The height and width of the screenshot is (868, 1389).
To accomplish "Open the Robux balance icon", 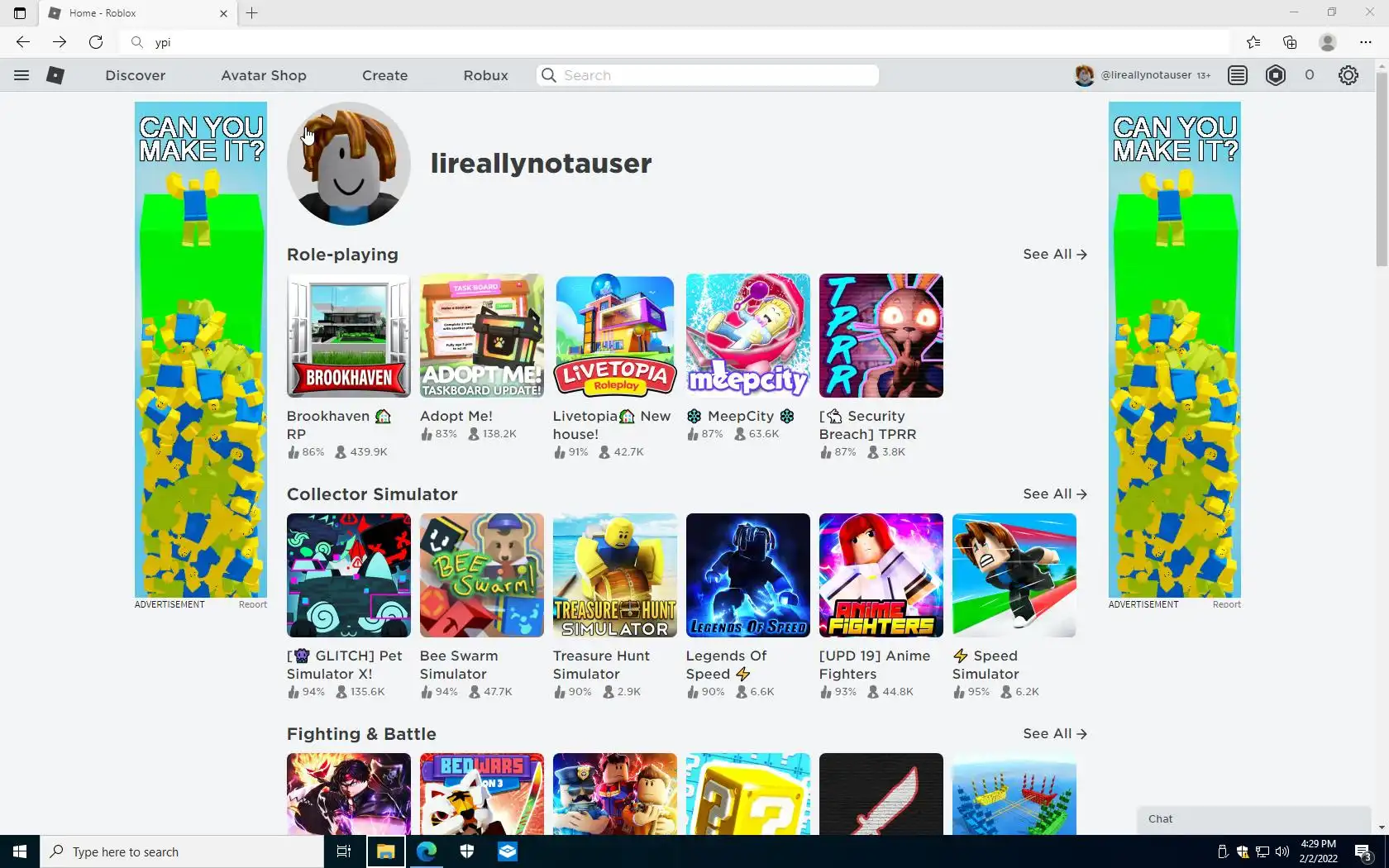I will (1276, 75).
